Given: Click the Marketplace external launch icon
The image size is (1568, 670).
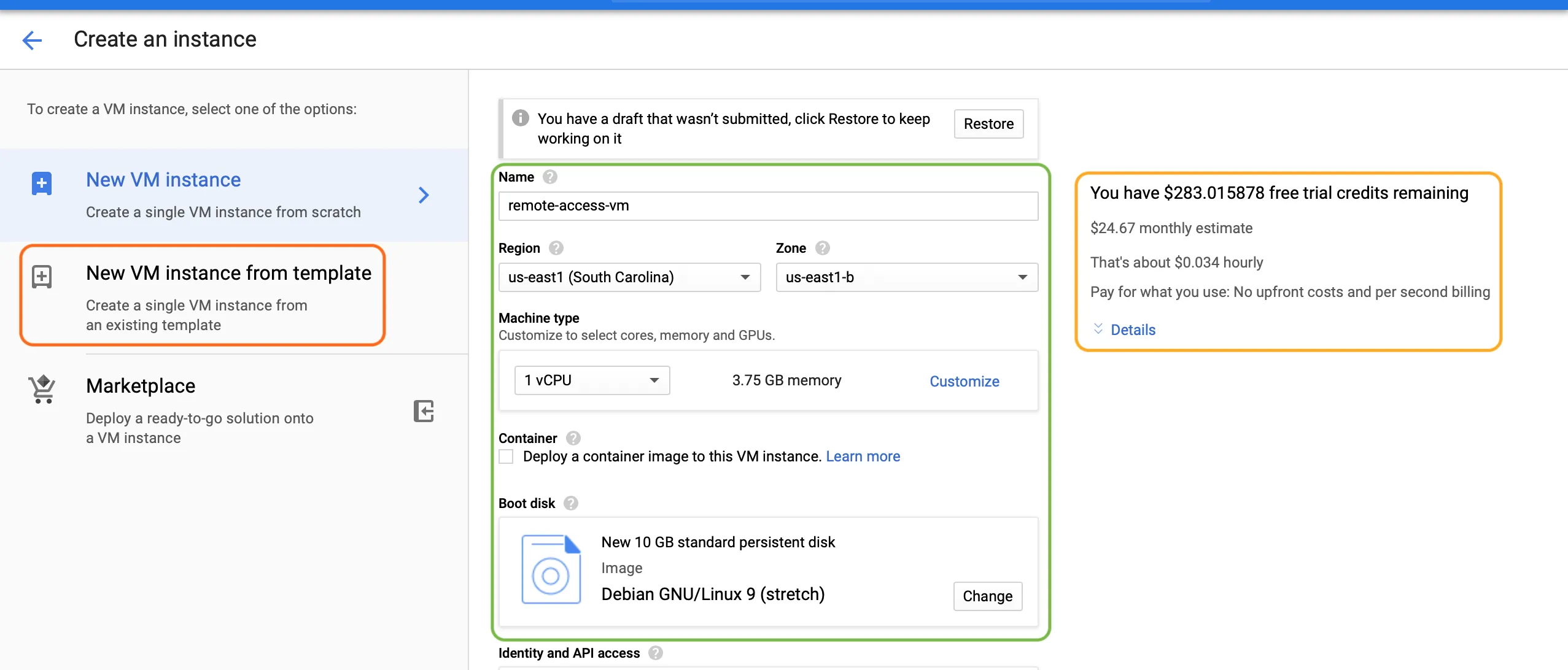Looking at the screenshot, I should point(424,411).
